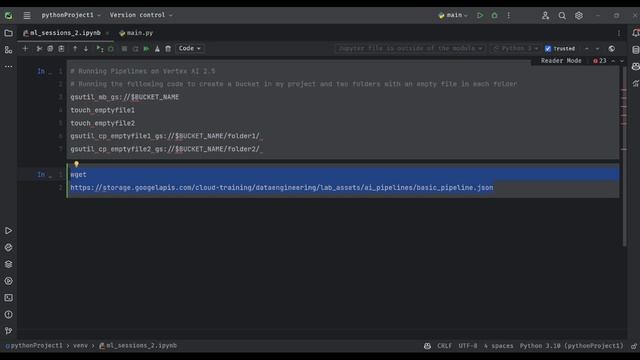Image resolution: width=640 pixels, height=360 pixels.
Task: Open Git version control tool window
Action: coord(8,331)
